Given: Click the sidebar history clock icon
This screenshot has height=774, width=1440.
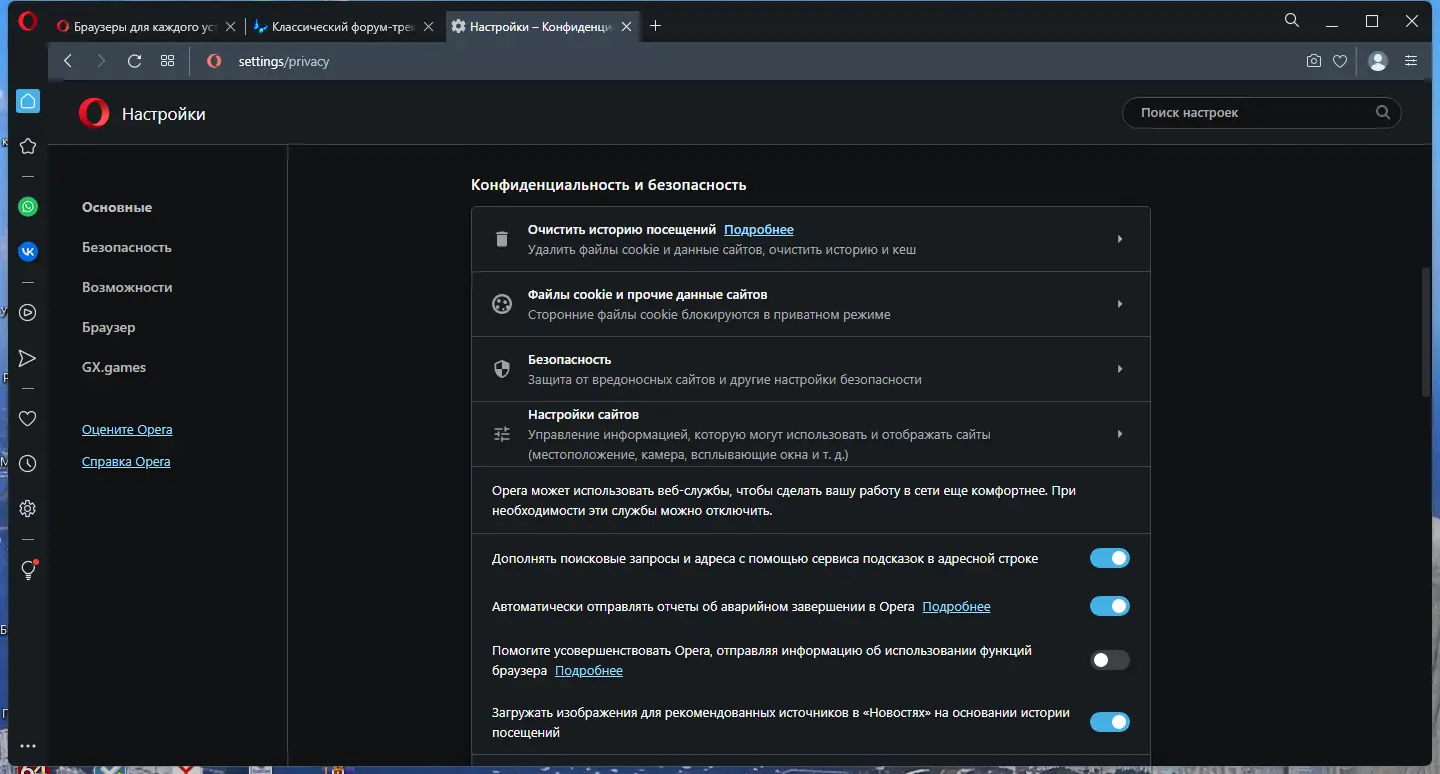Looking at the screenshot, I should coord(28,464).
